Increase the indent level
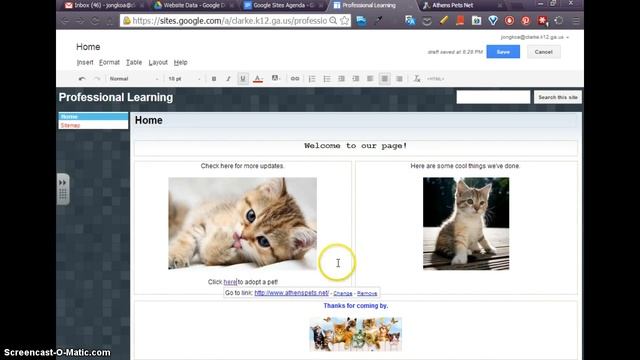The image size is (640, 360). point(356,79)
